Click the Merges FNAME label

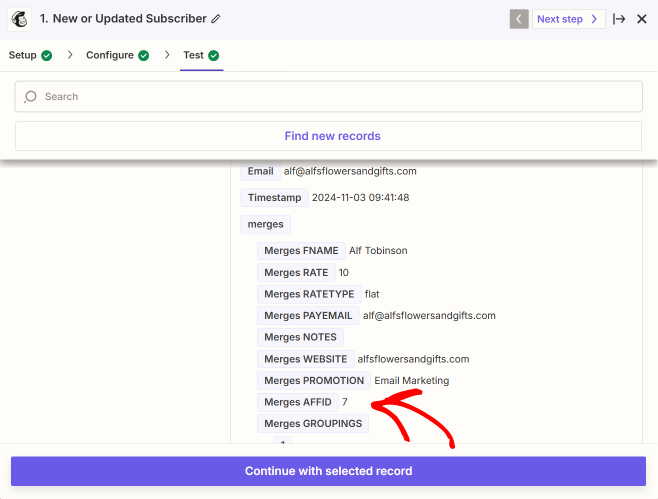(301, 251)
